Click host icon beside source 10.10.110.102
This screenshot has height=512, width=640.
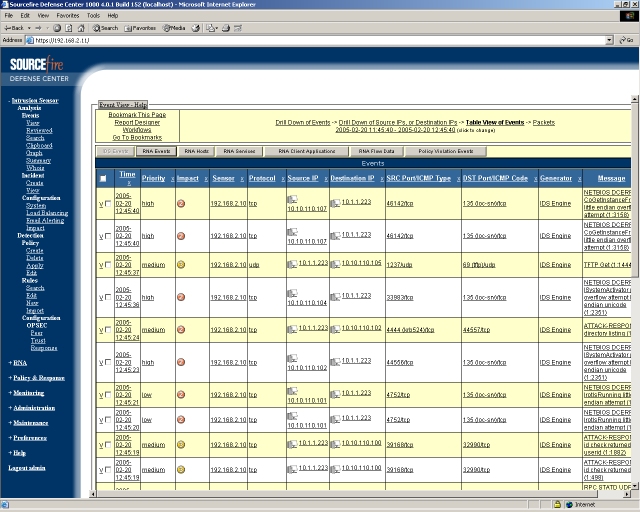pyautogui.click(x=292, y=358)
